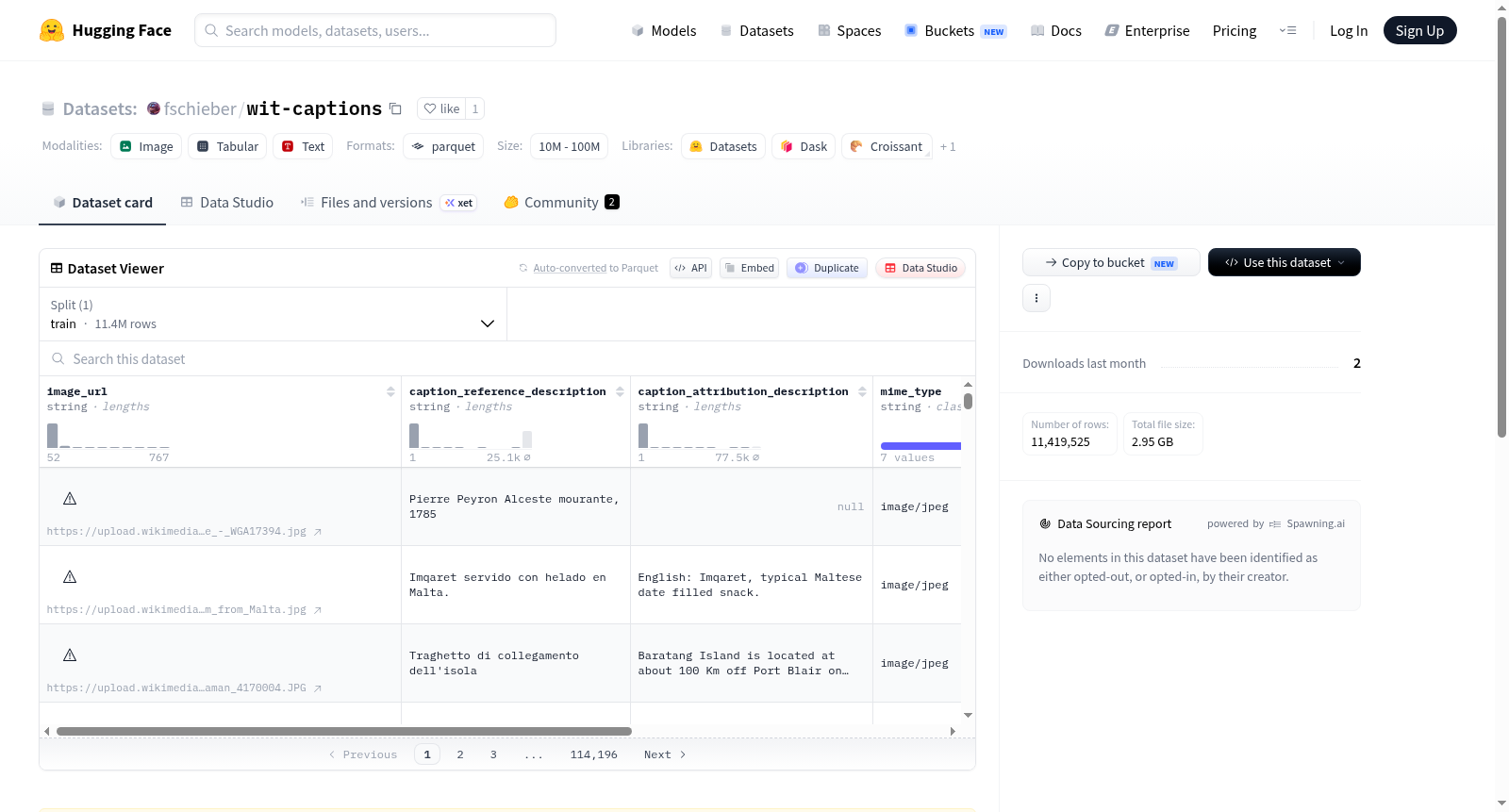The image size is (1509, 812).
Task: Sort the image_url column
Action: [x=390, y=391]
